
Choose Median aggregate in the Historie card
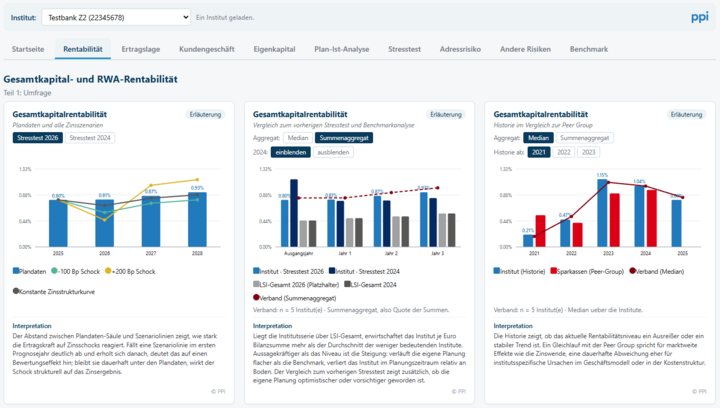[539, 138]
